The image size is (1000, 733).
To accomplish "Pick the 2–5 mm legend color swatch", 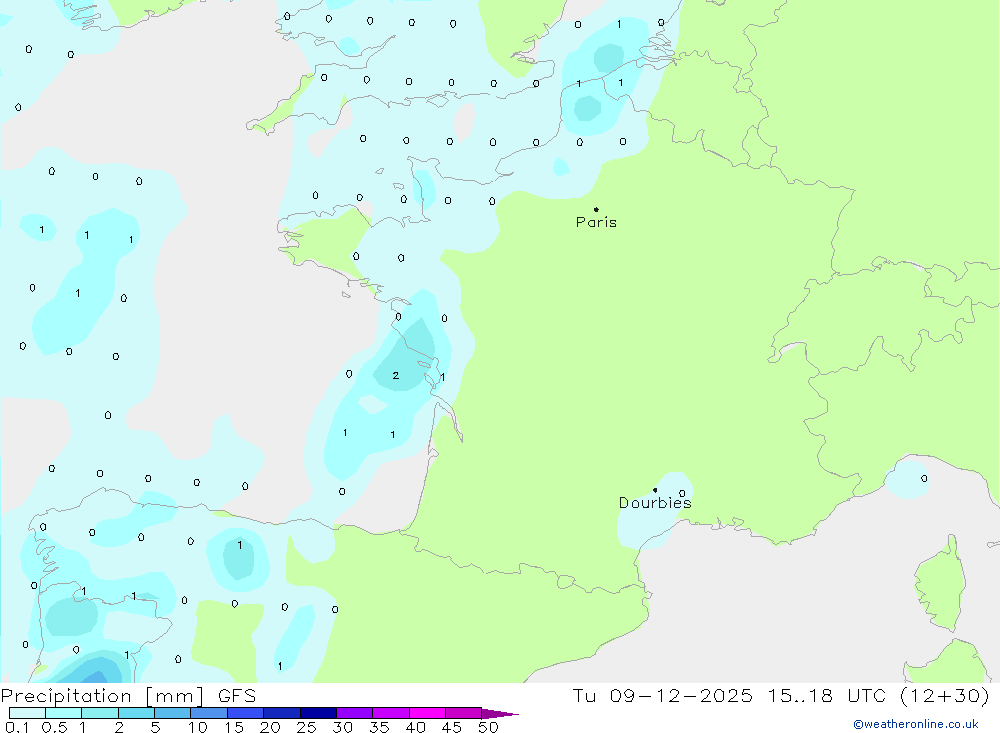I will (x=136, y=713).
